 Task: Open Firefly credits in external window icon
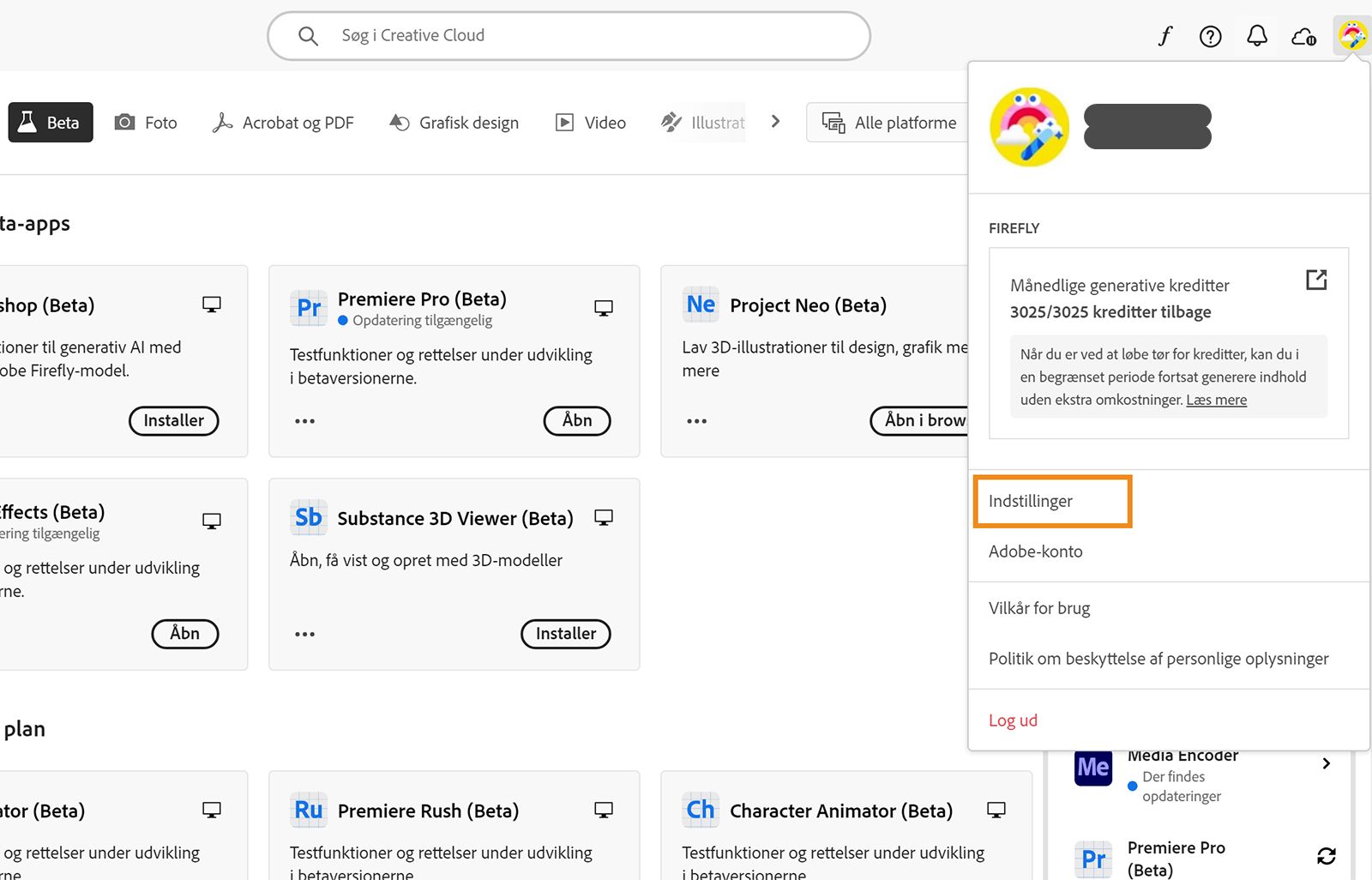click(1316, 280)
